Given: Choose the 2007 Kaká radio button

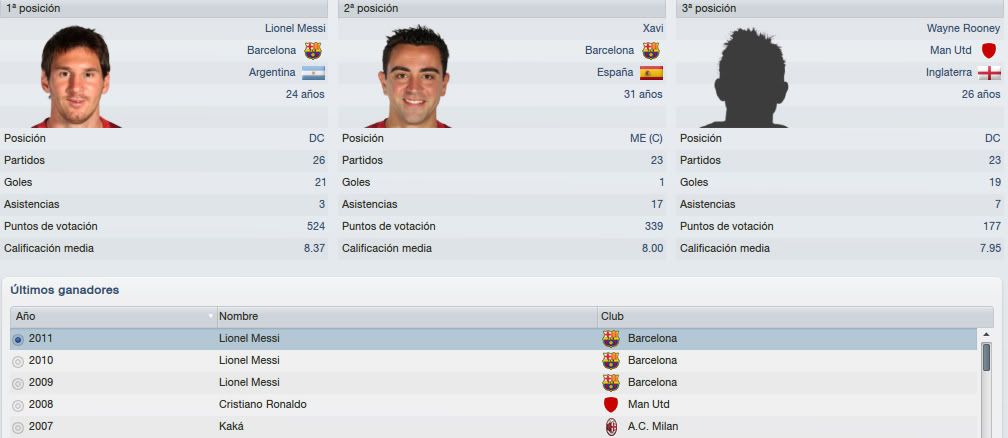Looking at the screenshot, I should (x=18, y=427).
